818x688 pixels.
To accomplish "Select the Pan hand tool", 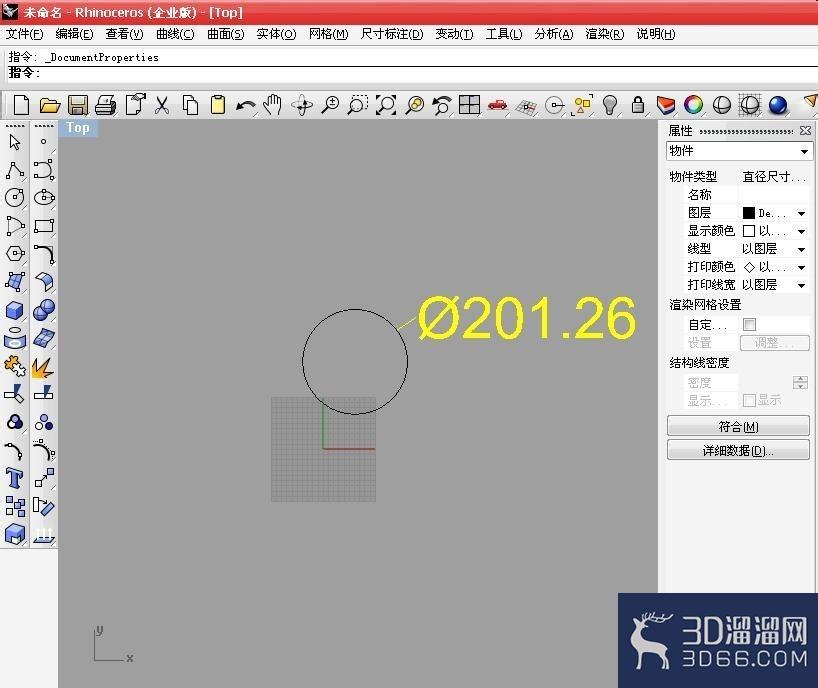I will 272,105.
